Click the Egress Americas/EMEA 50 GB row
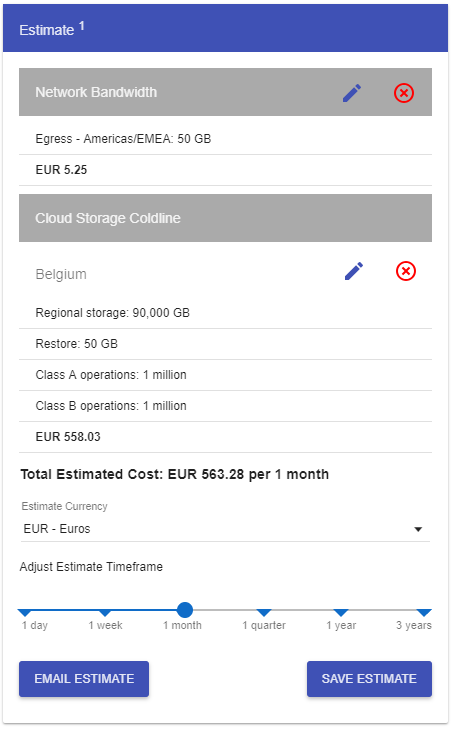The image size is (454, 729). (225, 139)
